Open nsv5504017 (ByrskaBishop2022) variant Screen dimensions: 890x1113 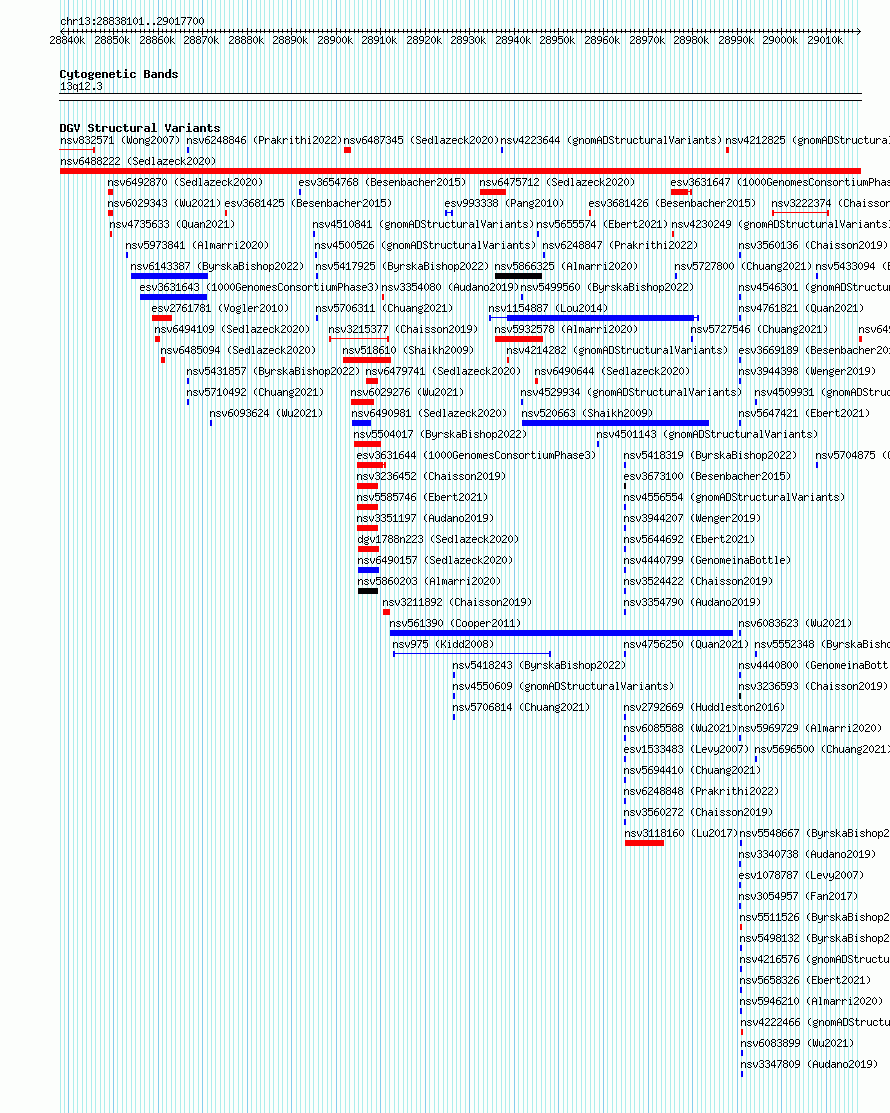(440, 434)
